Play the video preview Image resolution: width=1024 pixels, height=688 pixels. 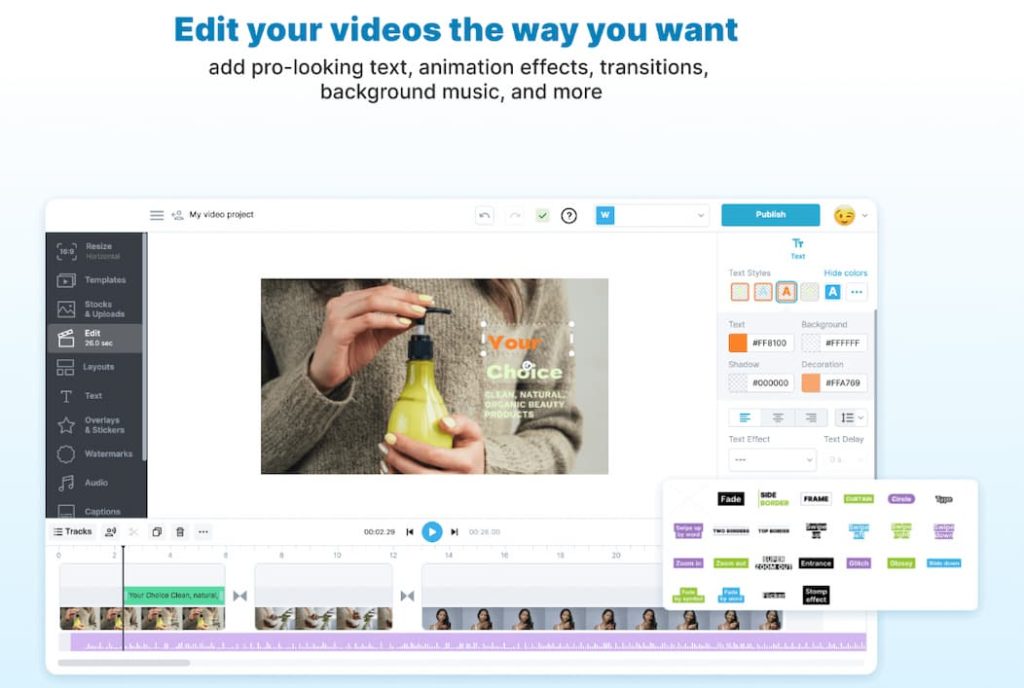click(432, 532)
